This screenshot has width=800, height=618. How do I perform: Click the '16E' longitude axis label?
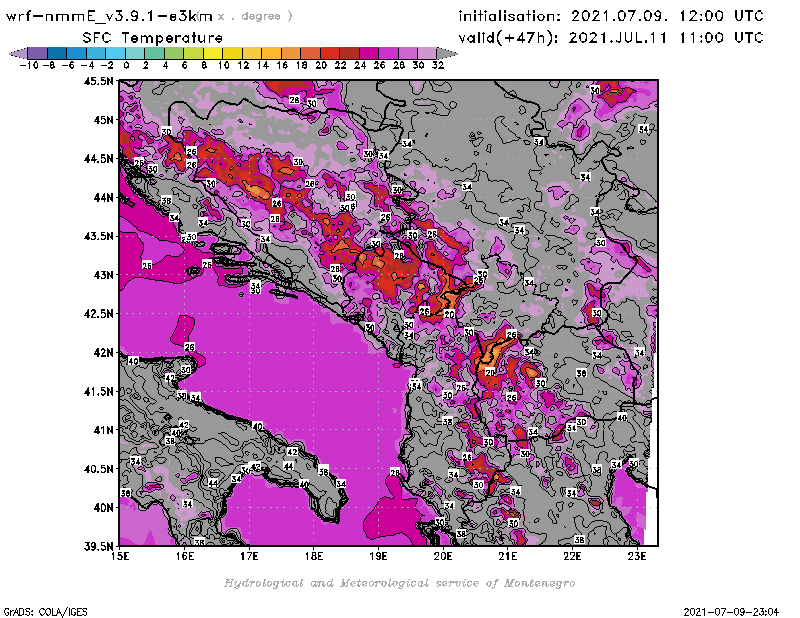coord(185,556)
